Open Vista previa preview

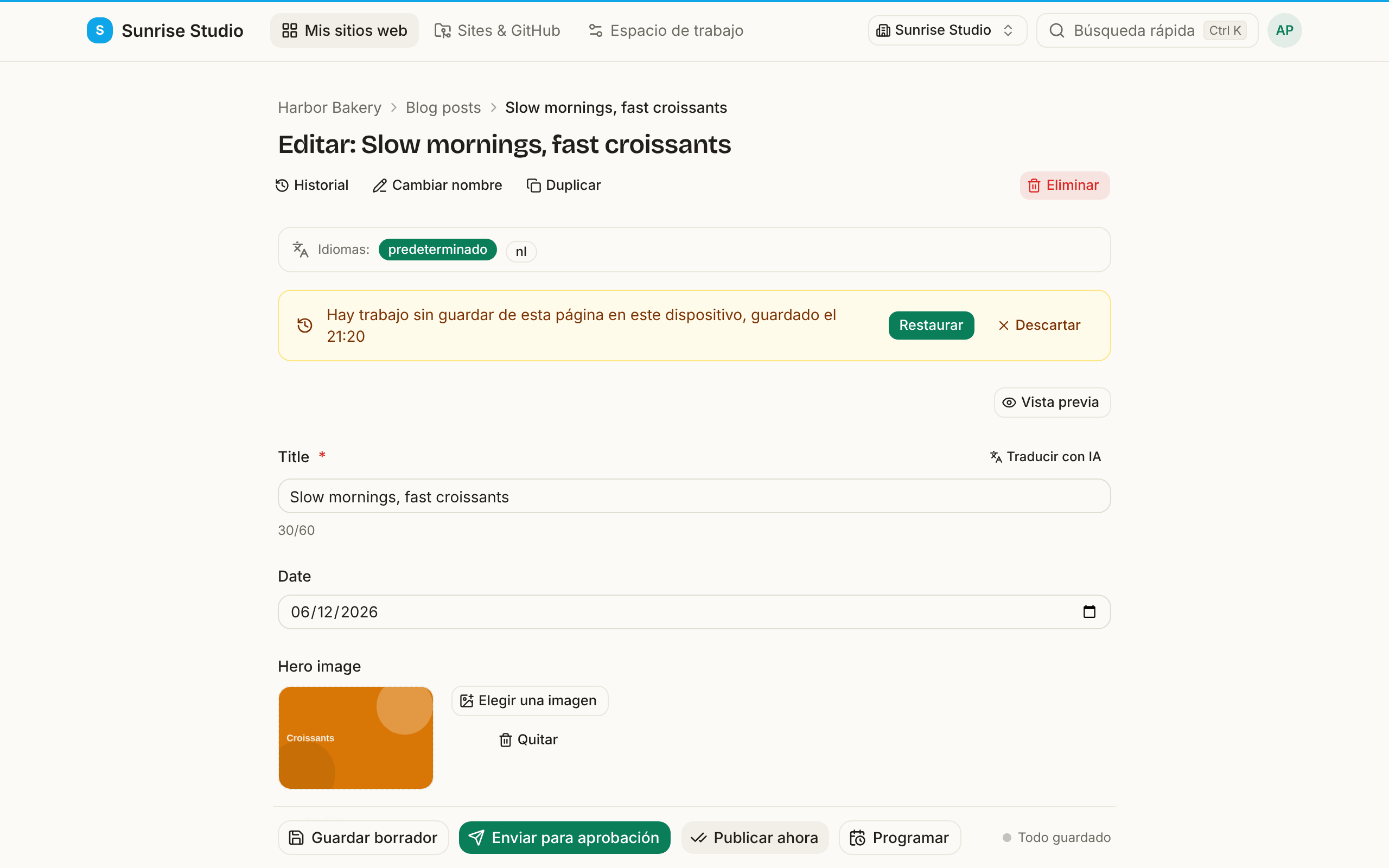point(1052,403)
